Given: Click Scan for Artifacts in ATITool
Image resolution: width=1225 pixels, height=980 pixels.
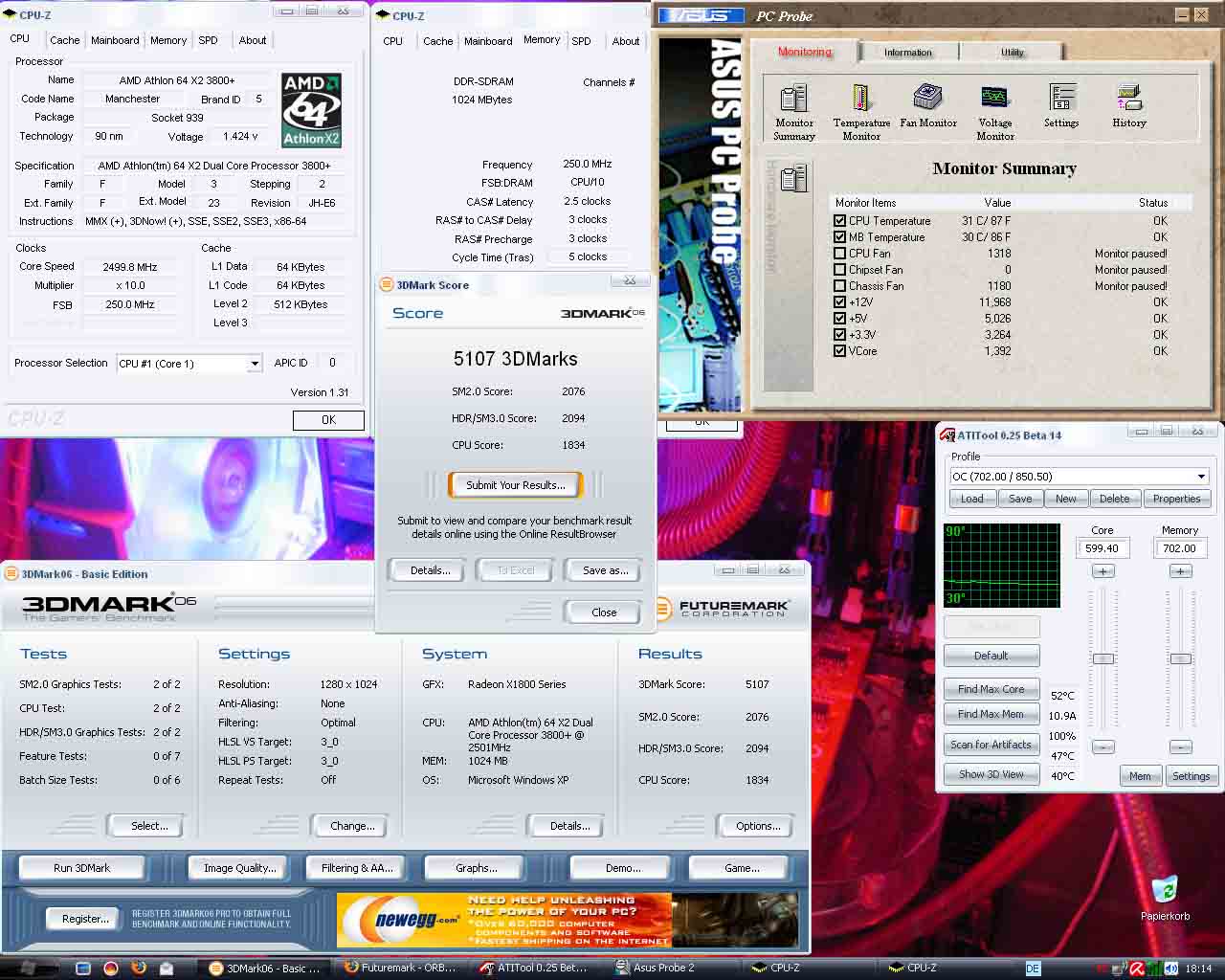Looking at the screenshot, I should click(991, 745).
